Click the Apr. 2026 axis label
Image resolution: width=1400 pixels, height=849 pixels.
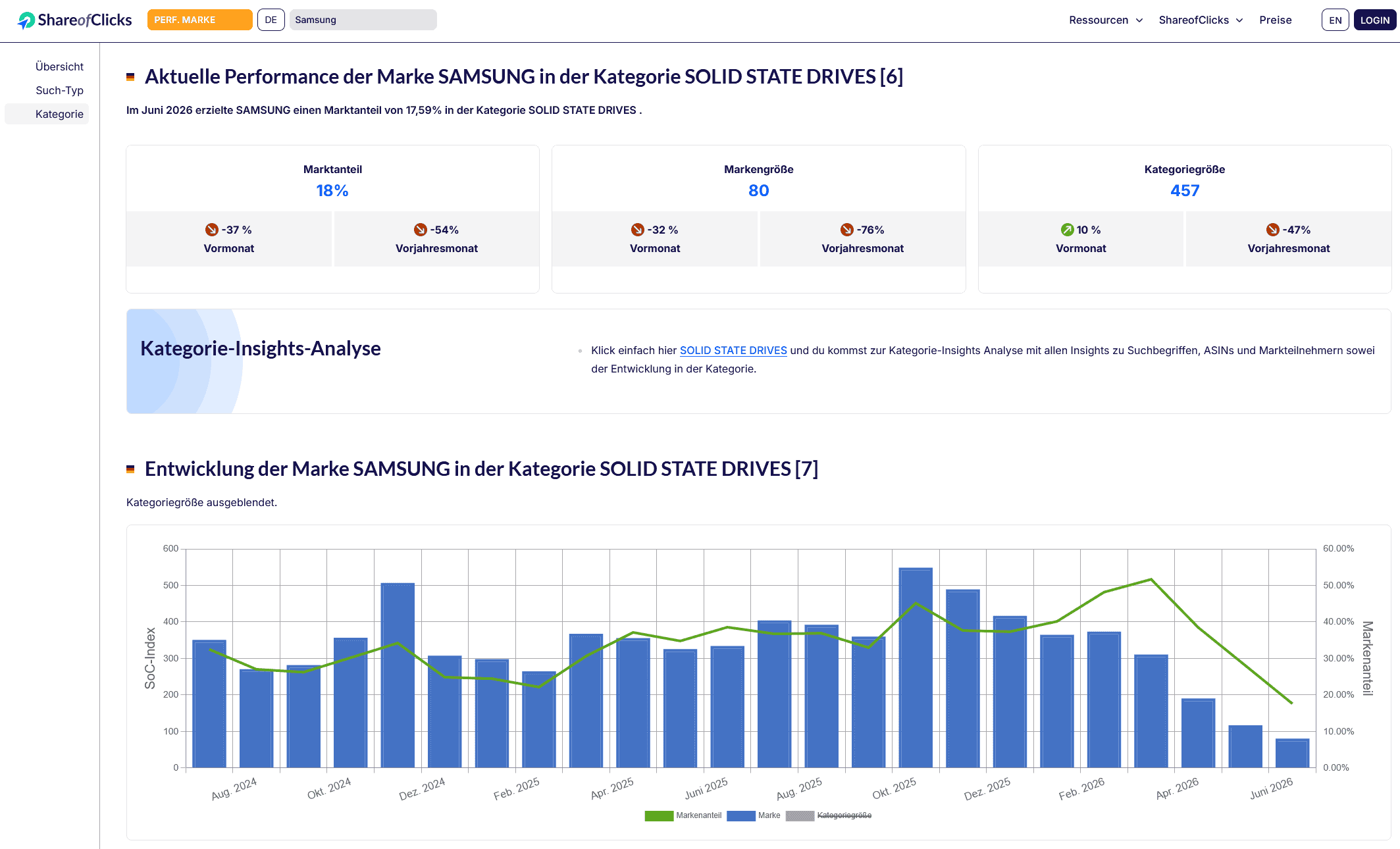tap(1177, 788)
